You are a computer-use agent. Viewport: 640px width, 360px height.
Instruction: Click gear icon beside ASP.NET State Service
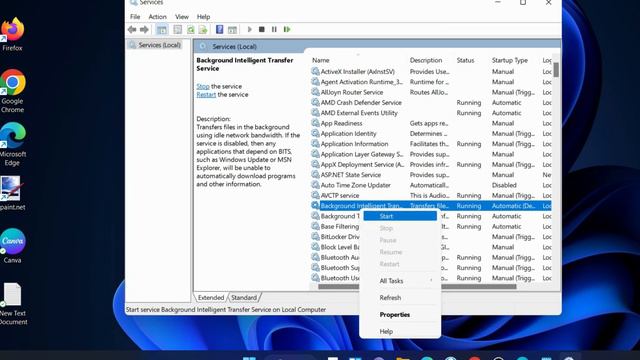tap(315, 174)
